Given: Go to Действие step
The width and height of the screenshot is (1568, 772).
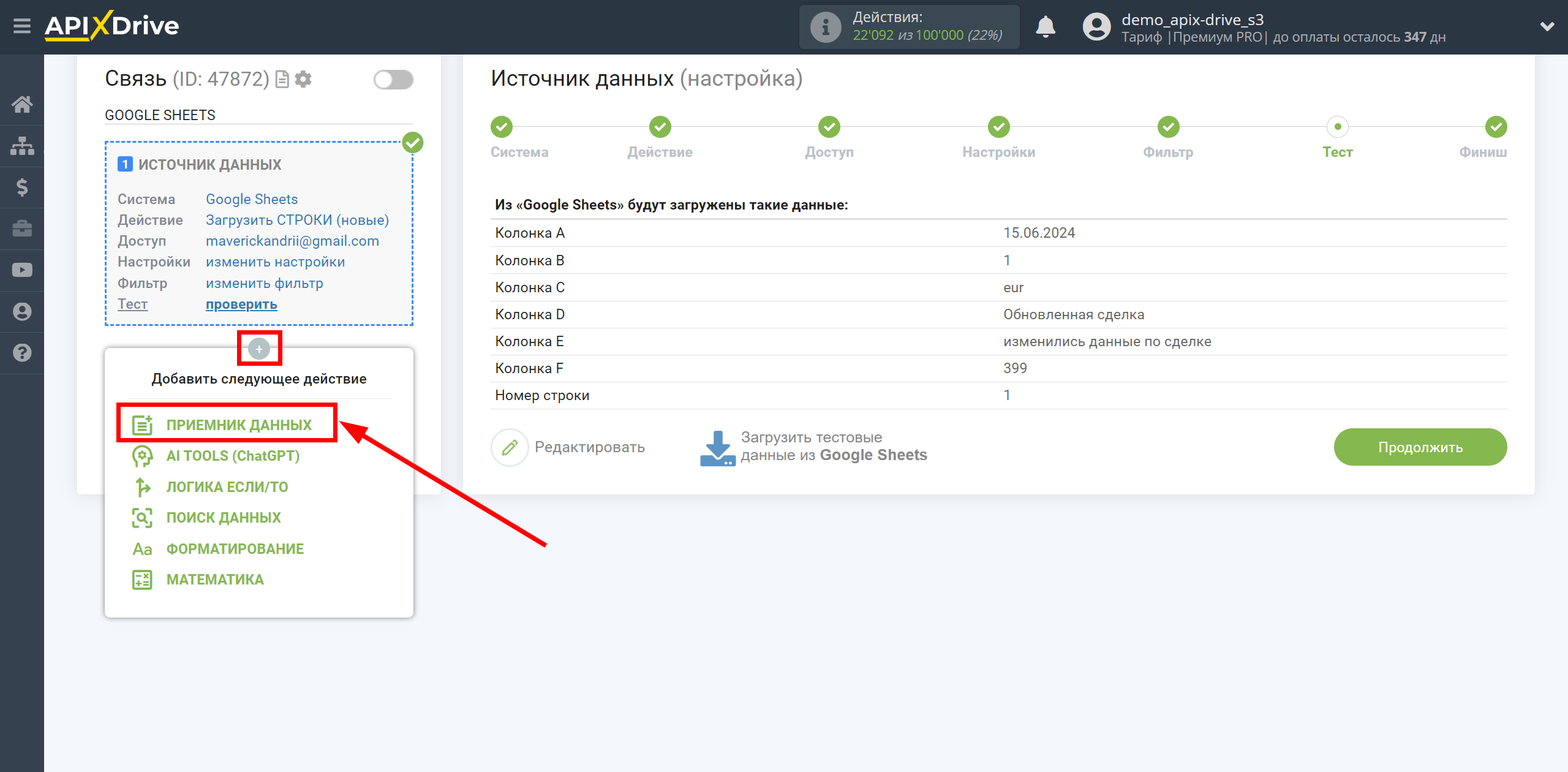Looking at the screenshot, I should pos(660,127).
